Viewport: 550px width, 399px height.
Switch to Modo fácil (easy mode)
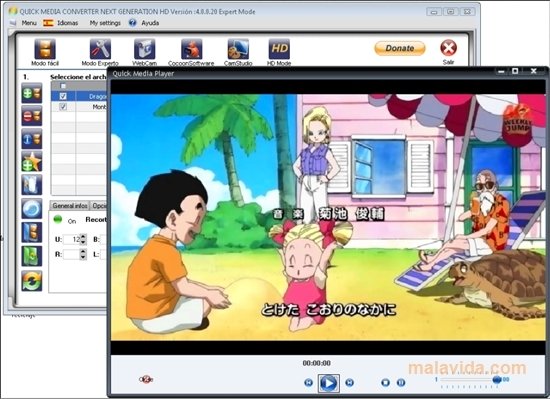[x=45, y=49]
